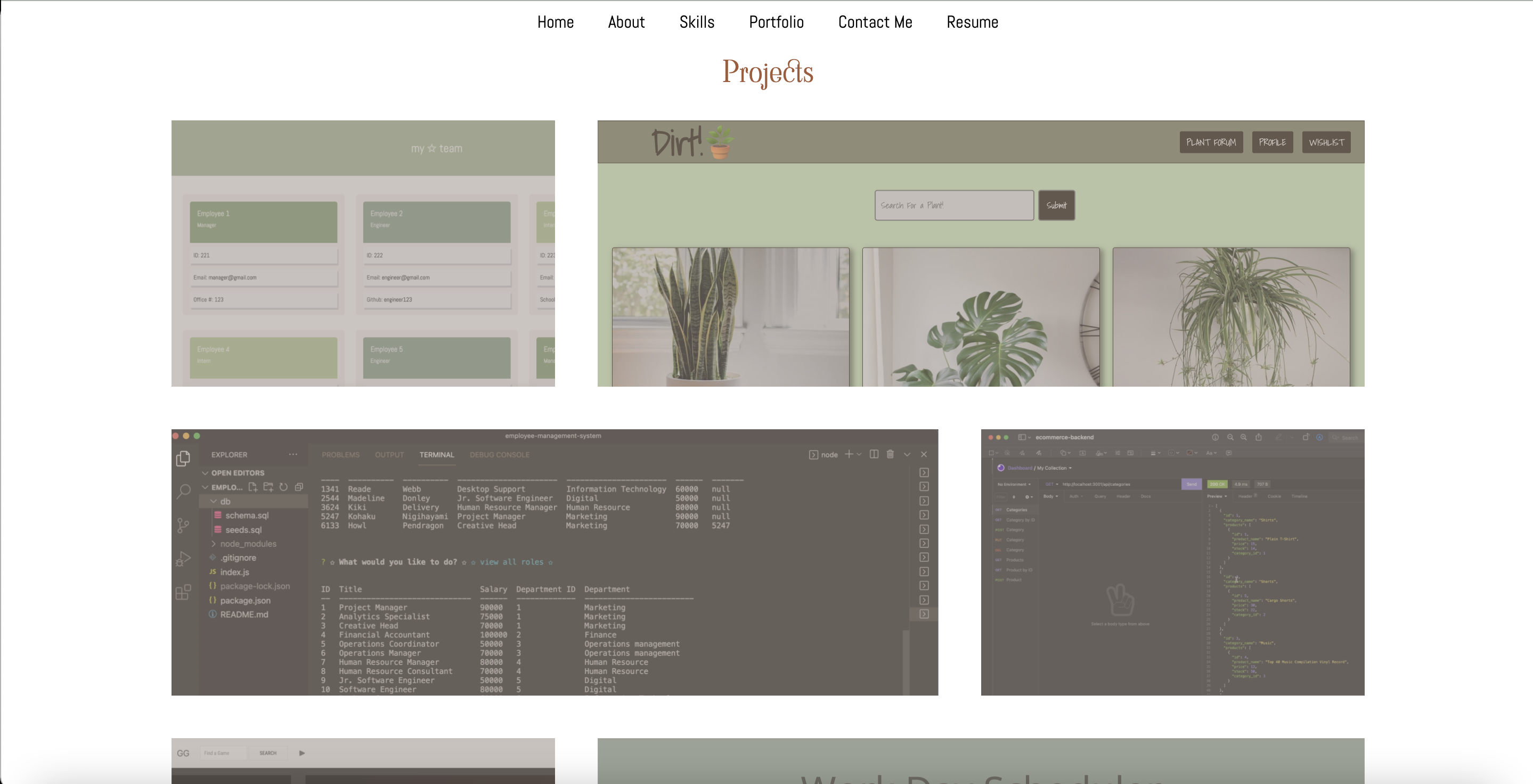Viewport: 1533px width, 784px height.
Task: Click the Extensions blocks icon in VS Code
Action: click(183, 592)
